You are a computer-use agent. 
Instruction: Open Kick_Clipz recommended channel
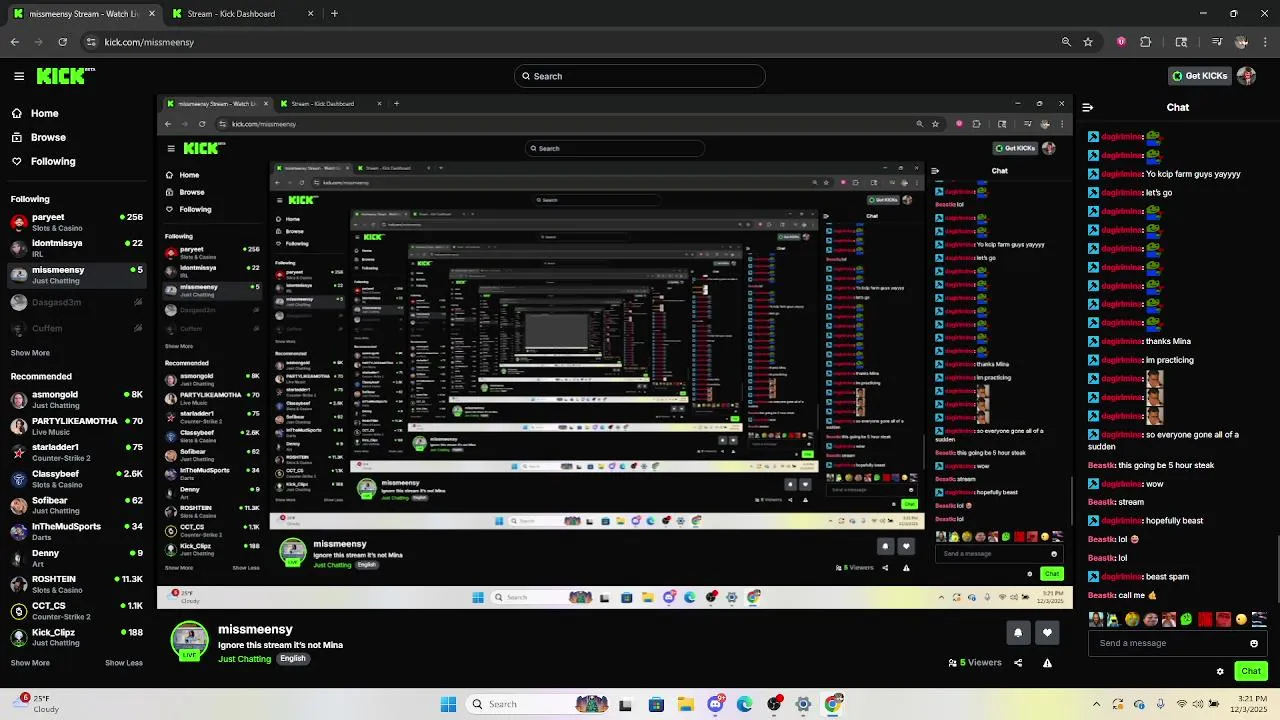pyautogui.click(x=76, y=637)
